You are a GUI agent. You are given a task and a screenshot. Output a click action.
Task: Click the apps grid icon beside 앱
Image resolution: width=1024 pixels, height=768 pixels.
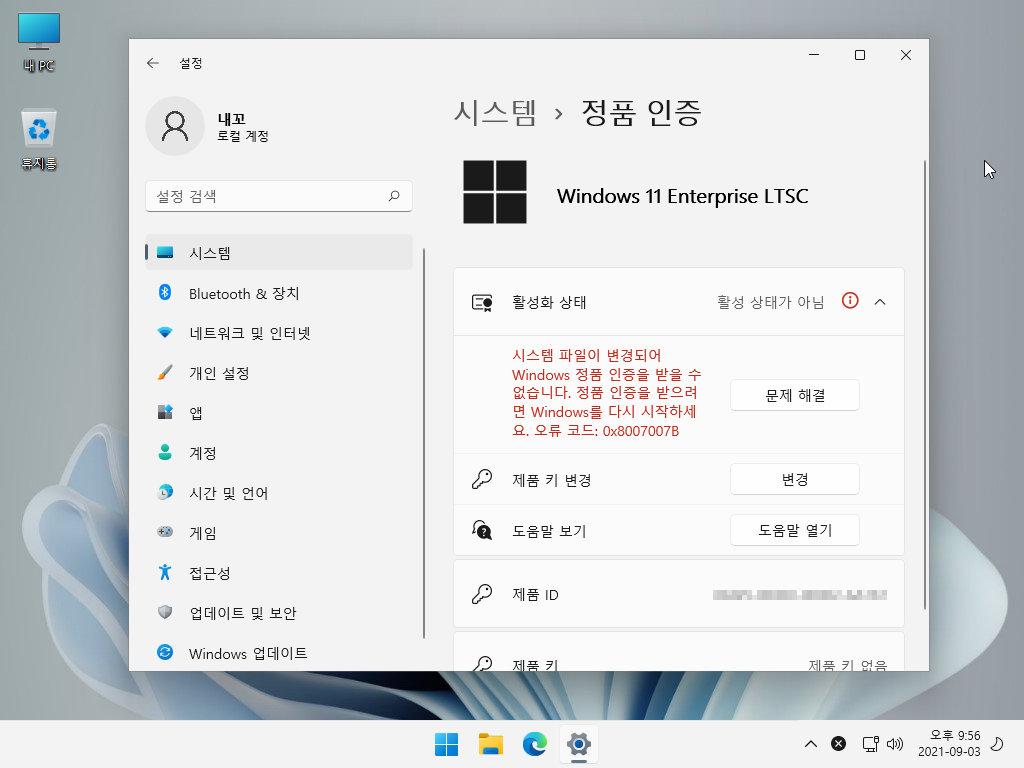pyautogui.click(x=165, y=413)
